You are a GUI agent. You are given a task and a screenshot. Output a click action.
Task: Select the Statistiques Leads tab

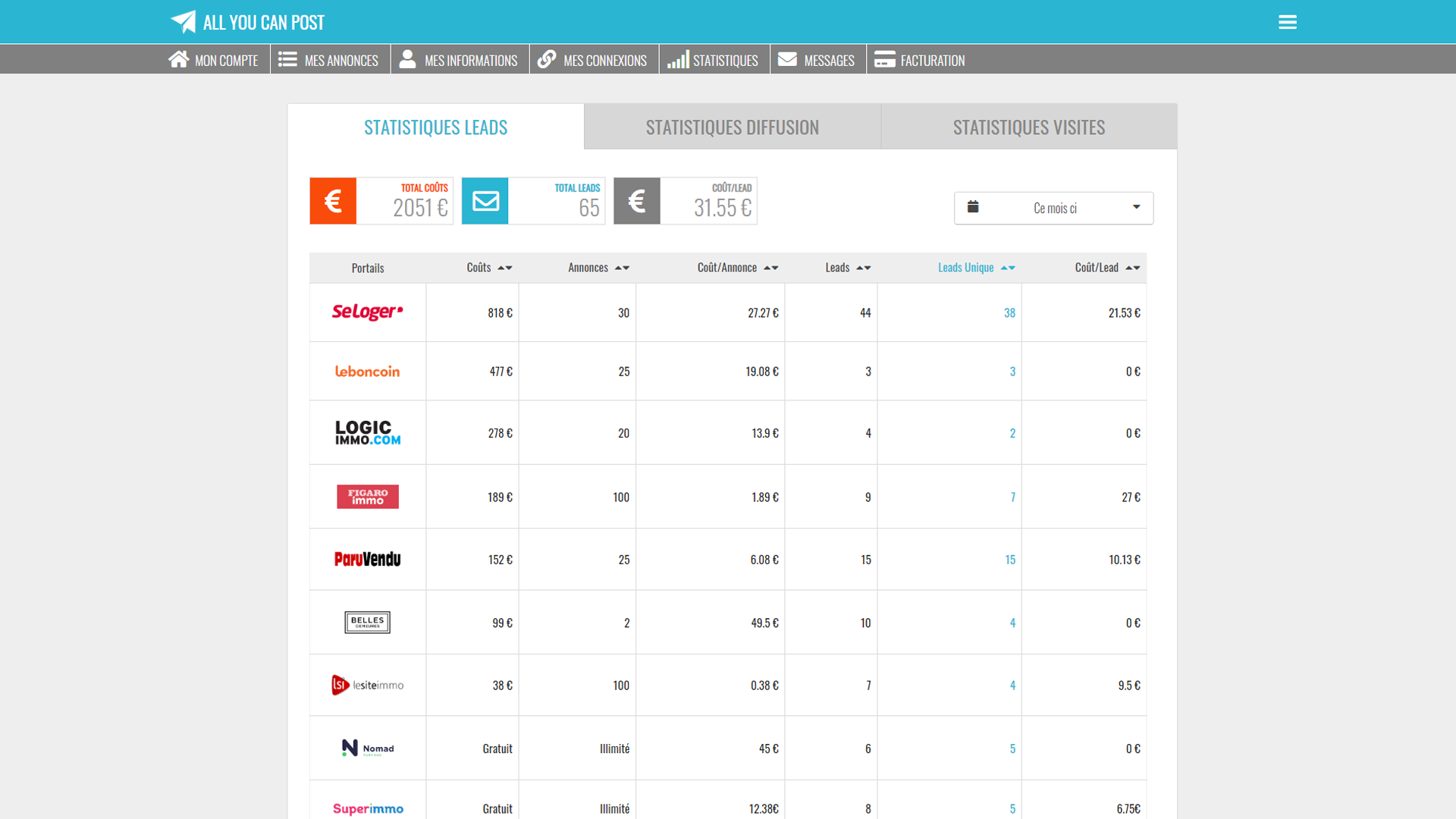coord(436,127)
